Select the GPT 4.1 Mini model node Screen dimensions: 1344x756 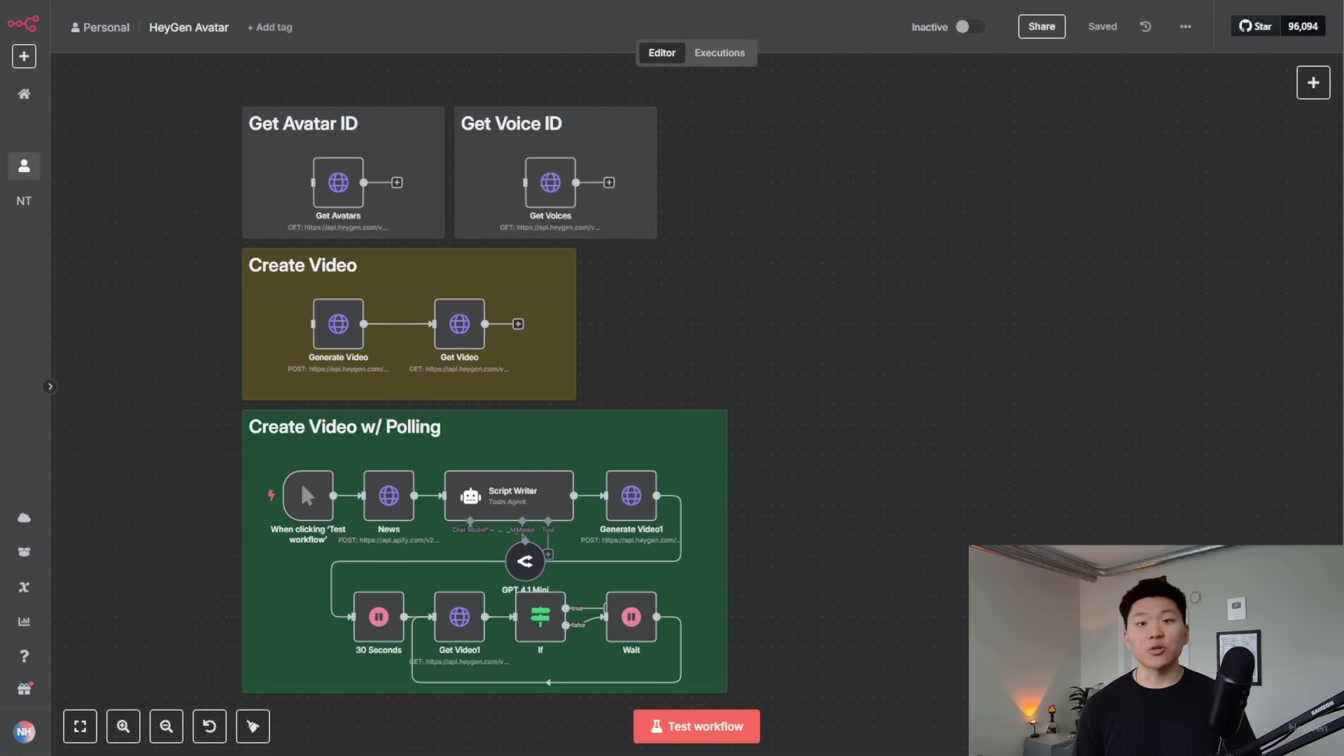pyautogui.click(x=525, y=562)
